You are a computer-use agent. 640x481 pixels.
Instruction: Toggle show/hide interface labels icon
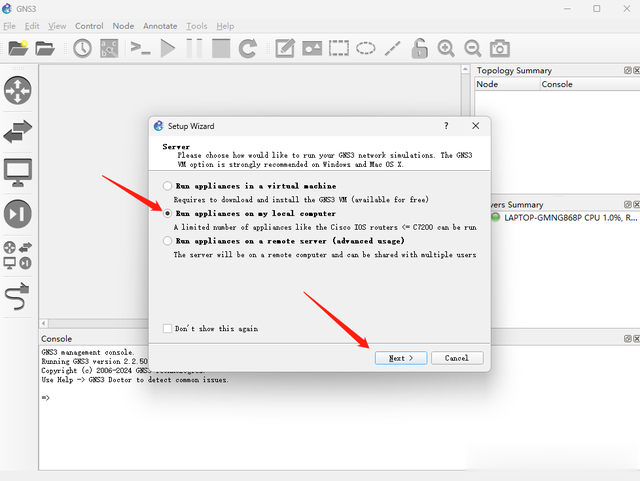pos(109,48)
